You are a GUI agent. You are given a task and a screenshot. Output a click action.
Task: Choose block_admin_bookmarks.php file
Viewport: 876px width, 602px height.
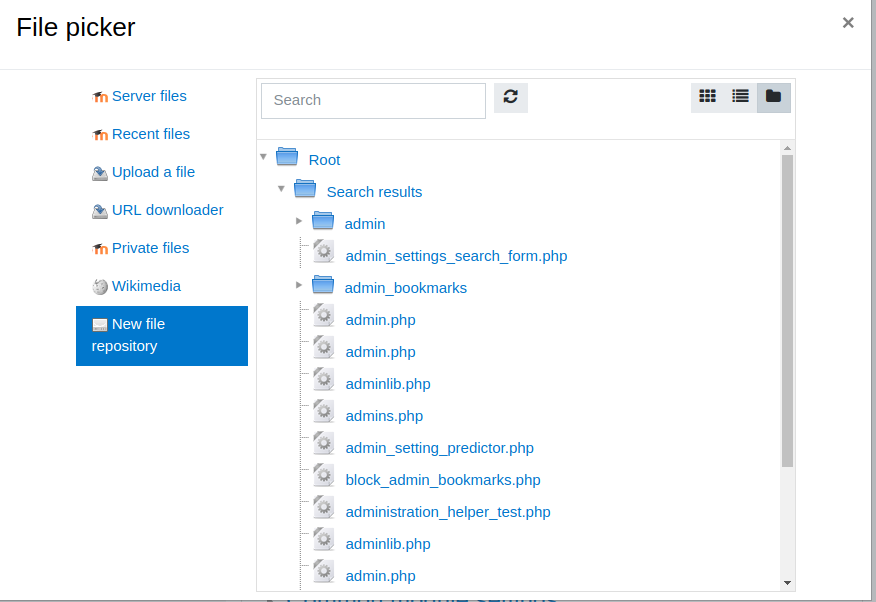coord(443,480)
